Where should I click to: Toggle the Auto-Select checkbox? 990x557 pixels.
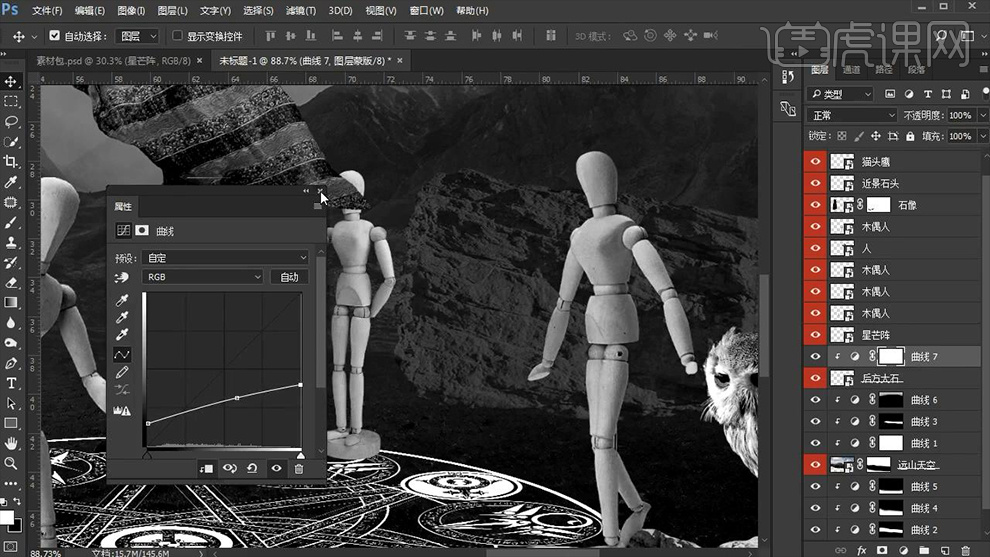(54, 36)
